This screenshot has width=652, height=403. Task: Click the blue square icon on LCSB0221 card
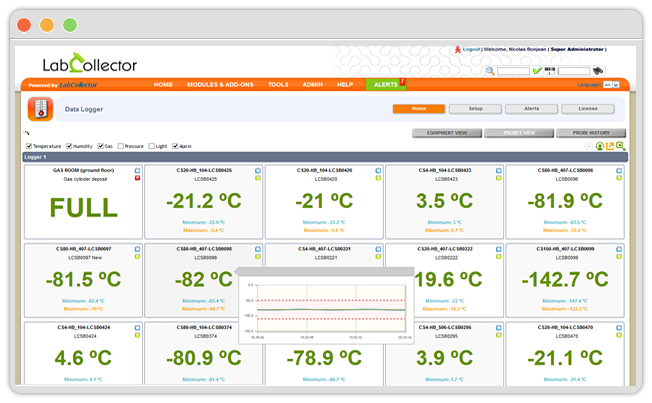click(x=378, y=249)
